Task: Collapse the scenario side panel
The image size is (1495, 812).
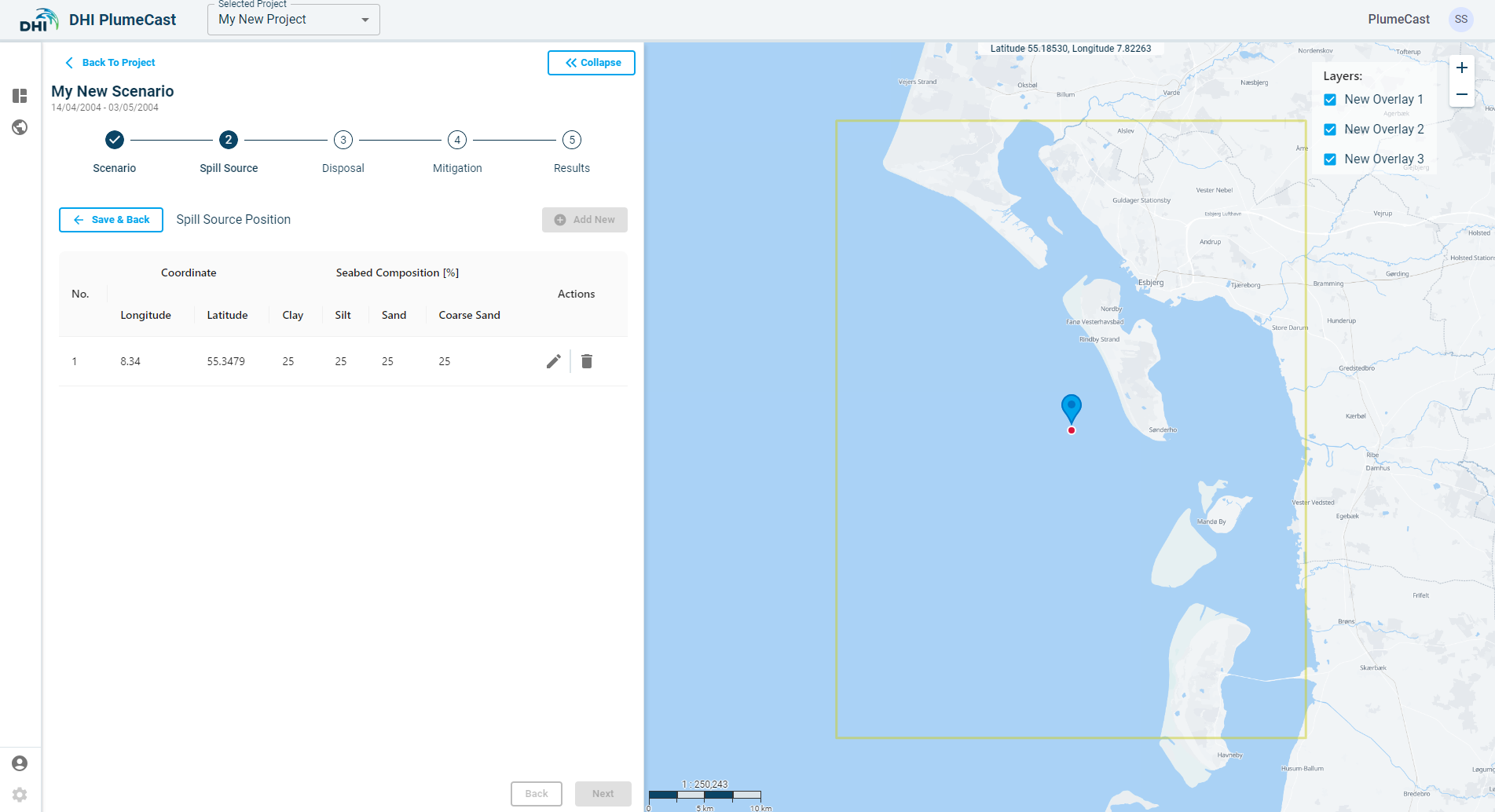Action: (x=592, y=63)
